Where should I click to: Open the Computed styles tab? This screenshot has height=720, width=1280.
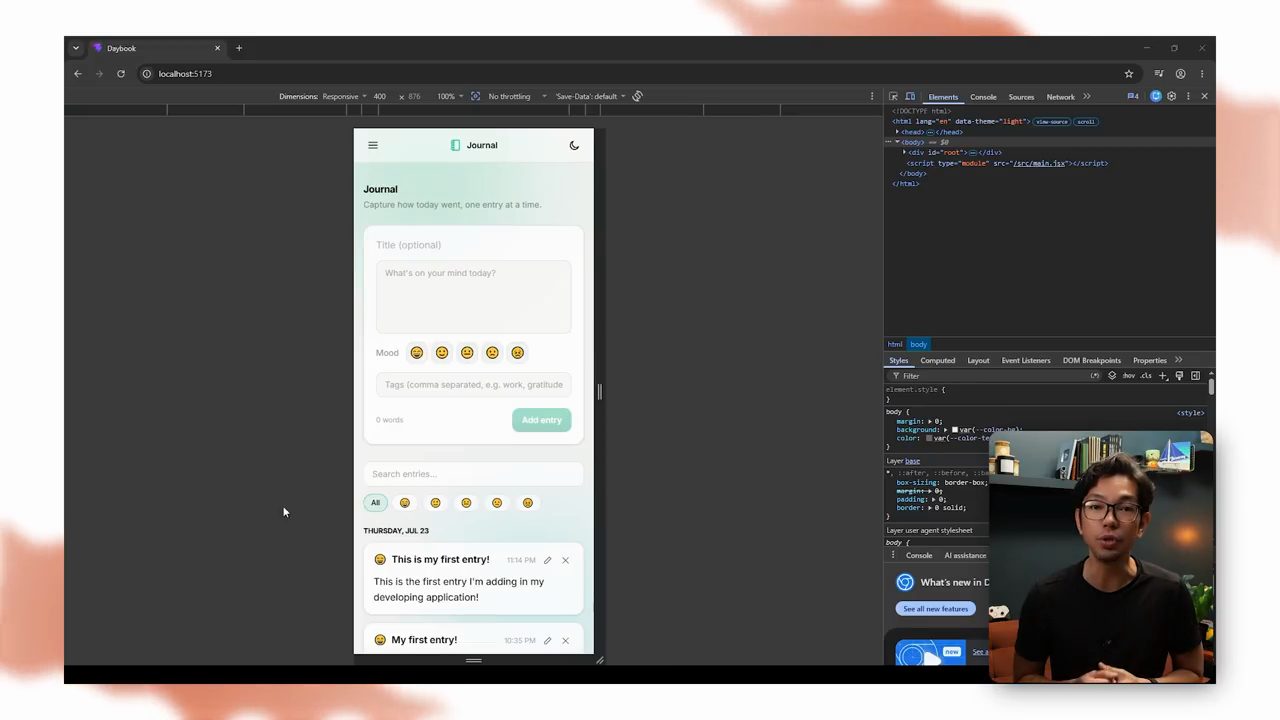[x=938, y=361]
